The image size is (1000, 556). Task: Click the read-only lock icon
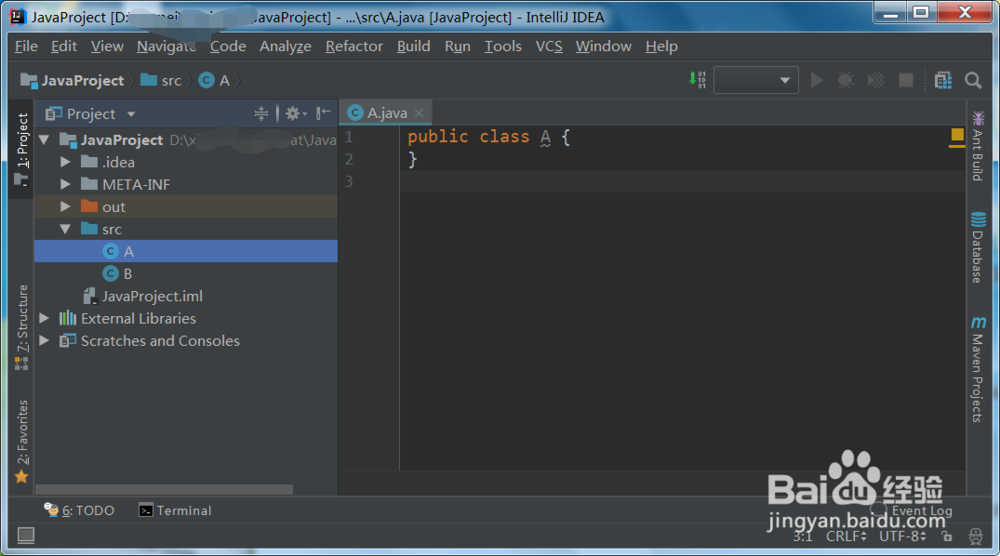click(947, 536)
